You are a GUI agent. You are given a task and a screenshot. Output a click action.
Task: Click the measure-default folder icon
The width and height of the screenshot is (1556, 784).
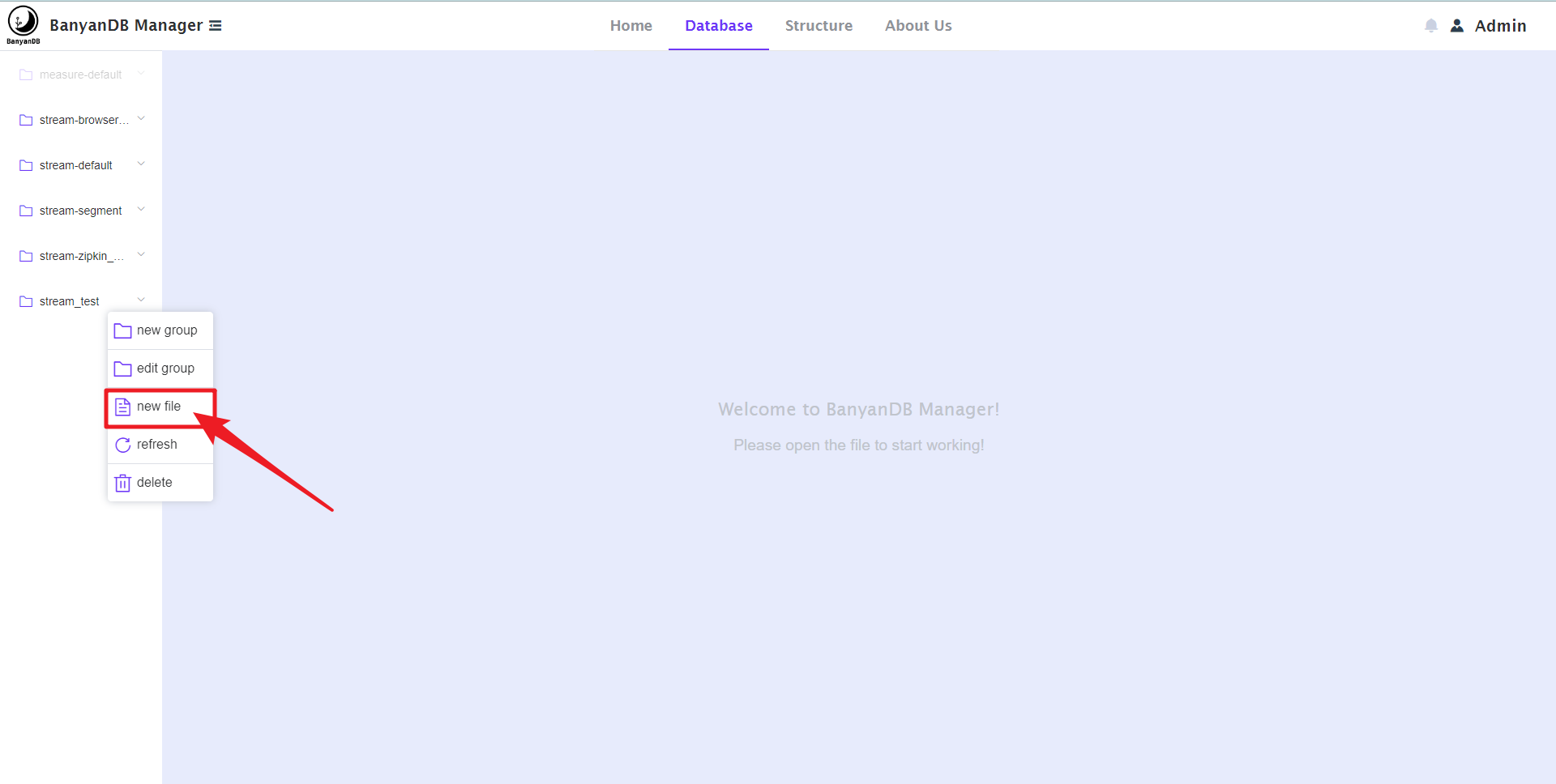(x=26, y=75)
